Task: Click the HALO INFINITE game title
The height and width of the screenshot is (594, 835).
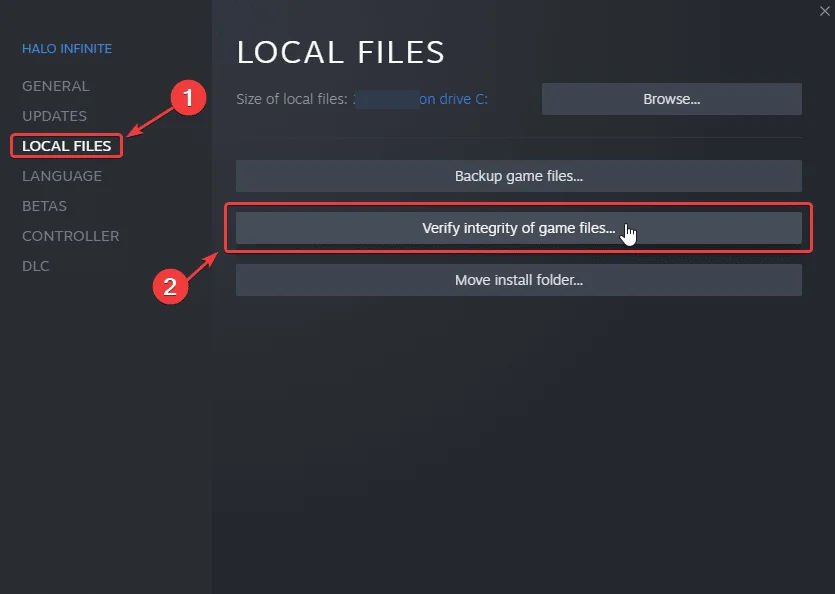Action: tap(67, 49)
